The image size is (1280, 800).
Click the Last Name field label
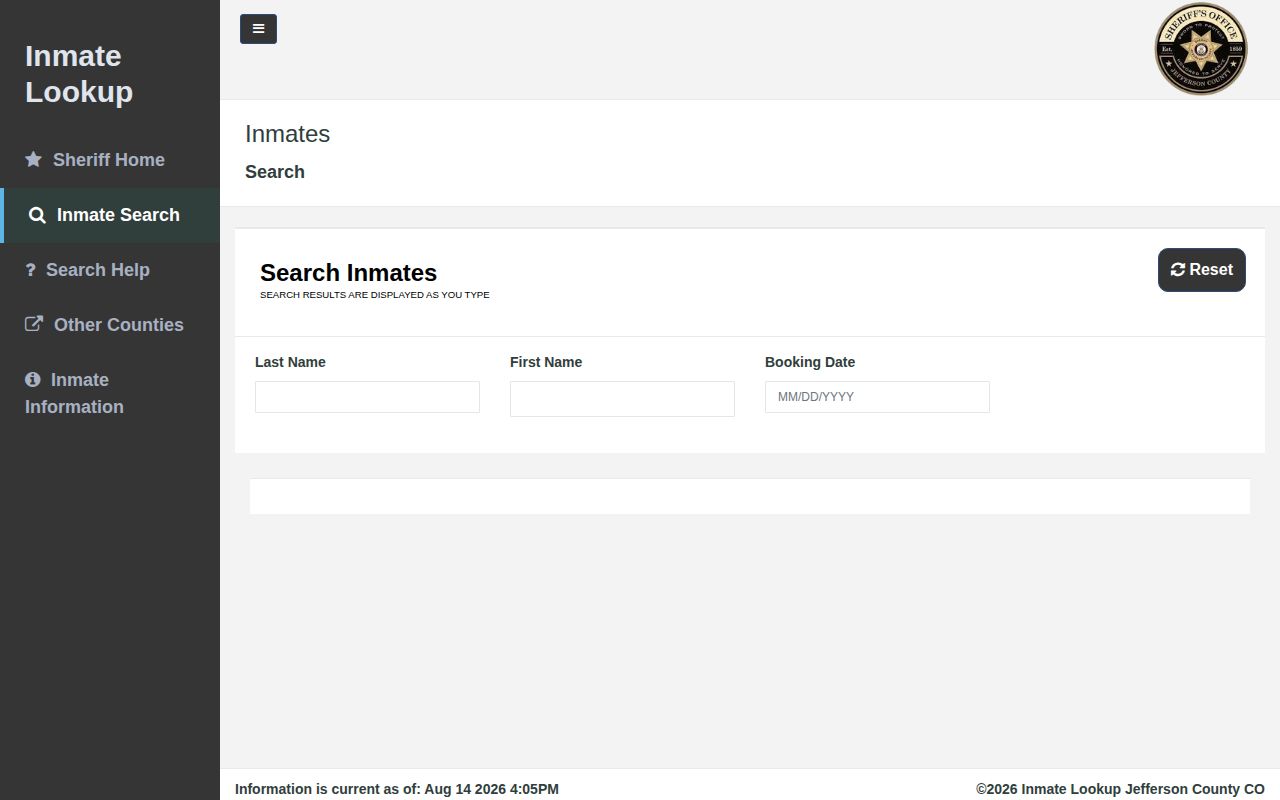(x=290, y=362)
